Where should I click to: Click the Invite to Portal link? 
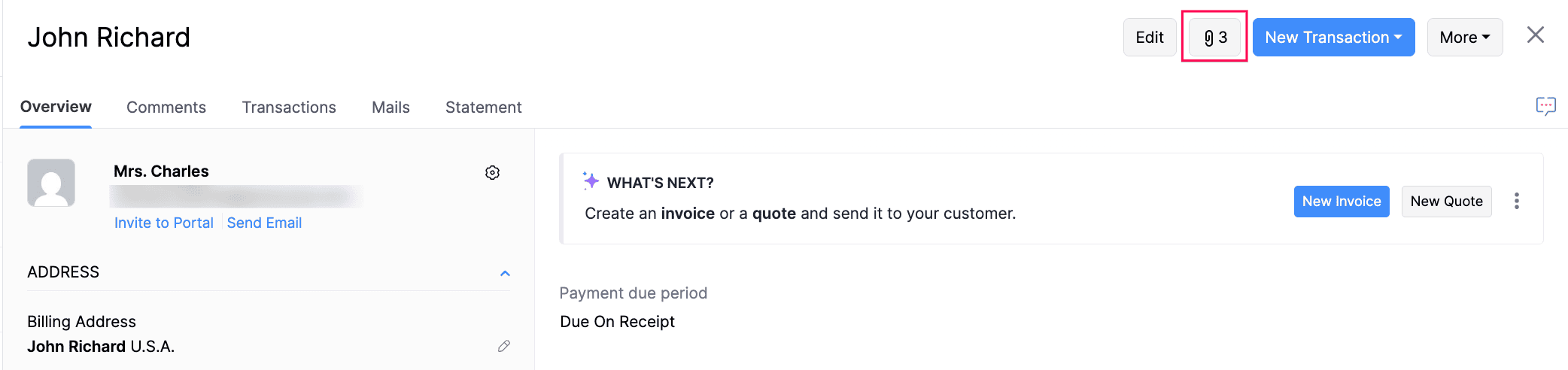163,223
